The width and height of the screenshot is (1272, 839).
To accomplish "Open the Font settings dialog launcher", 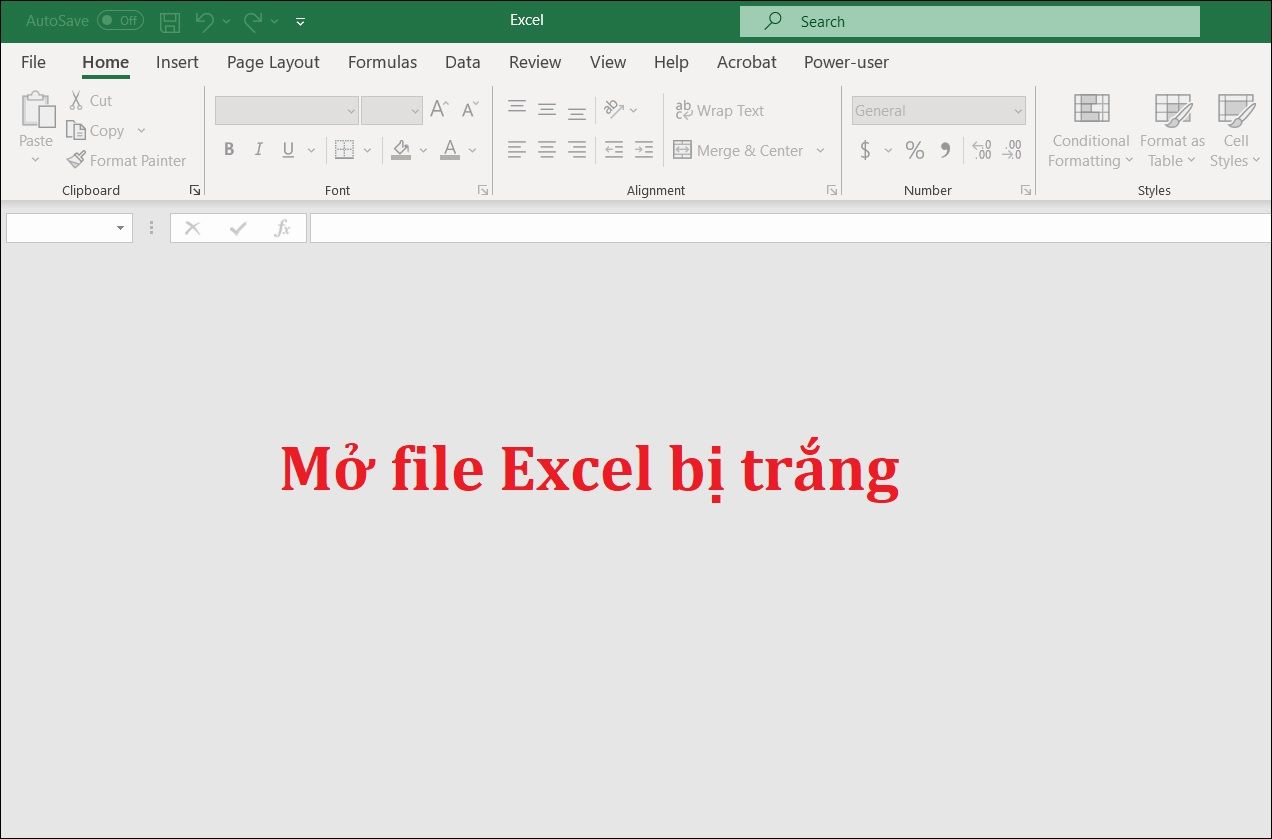I will coord(483,190).
